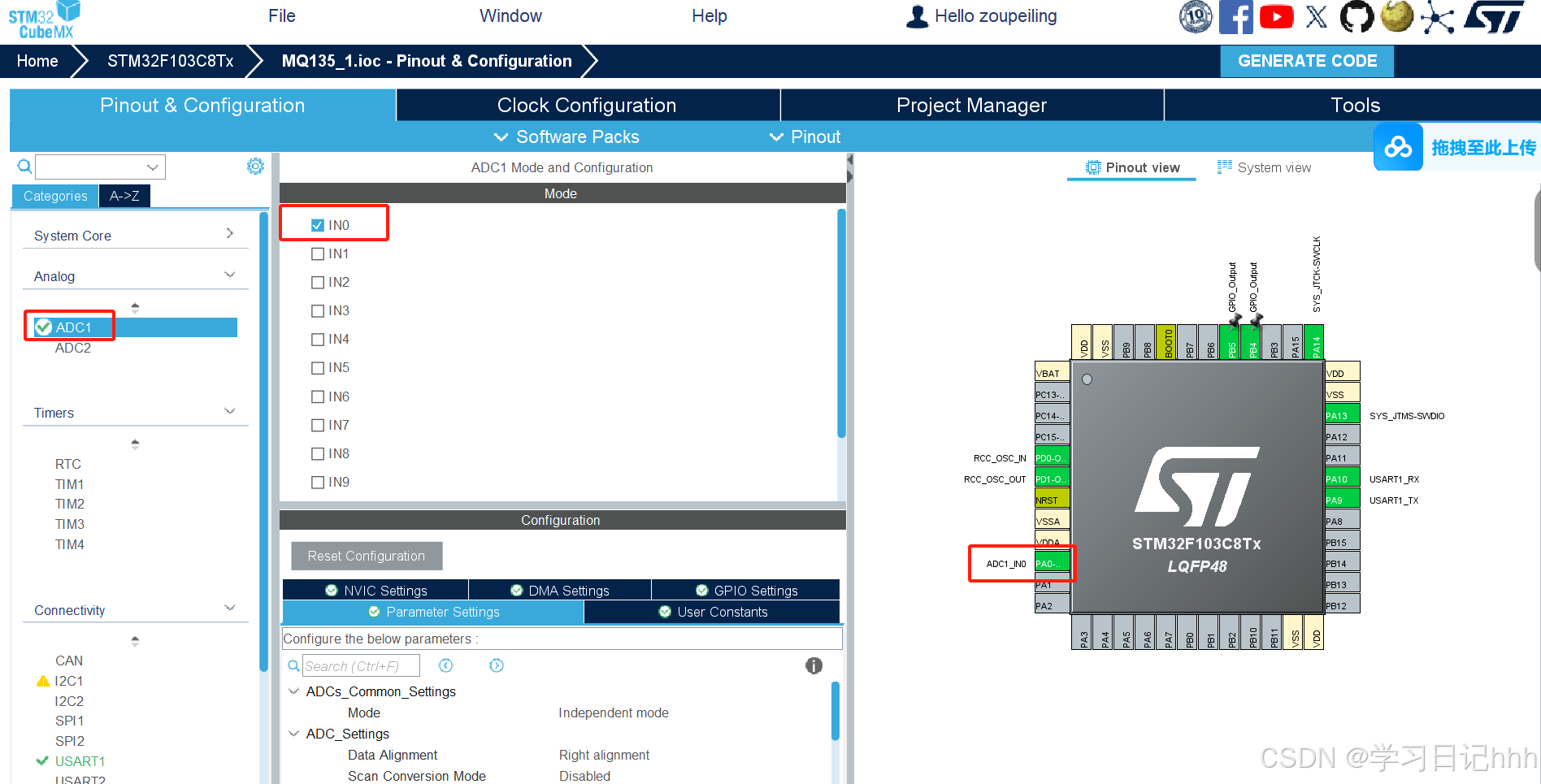The height and width of the screenshot is (784, 1541).
Task: Click Reset Configuration button
Action: [367, 556]
